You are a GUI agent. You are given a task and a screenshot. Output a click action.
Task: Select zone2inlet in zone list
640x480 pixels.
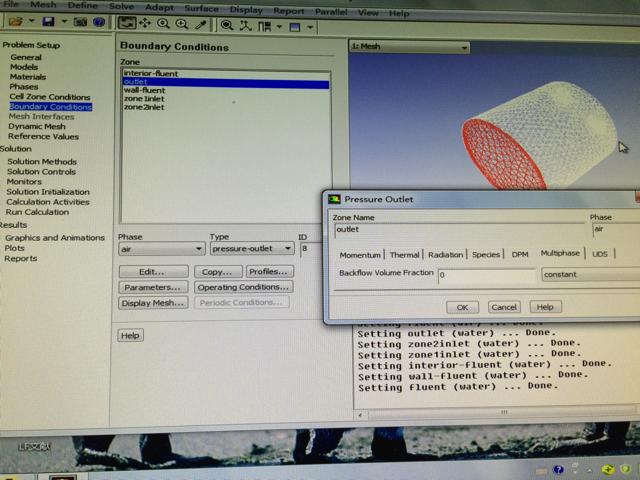(x=226, y=107)
